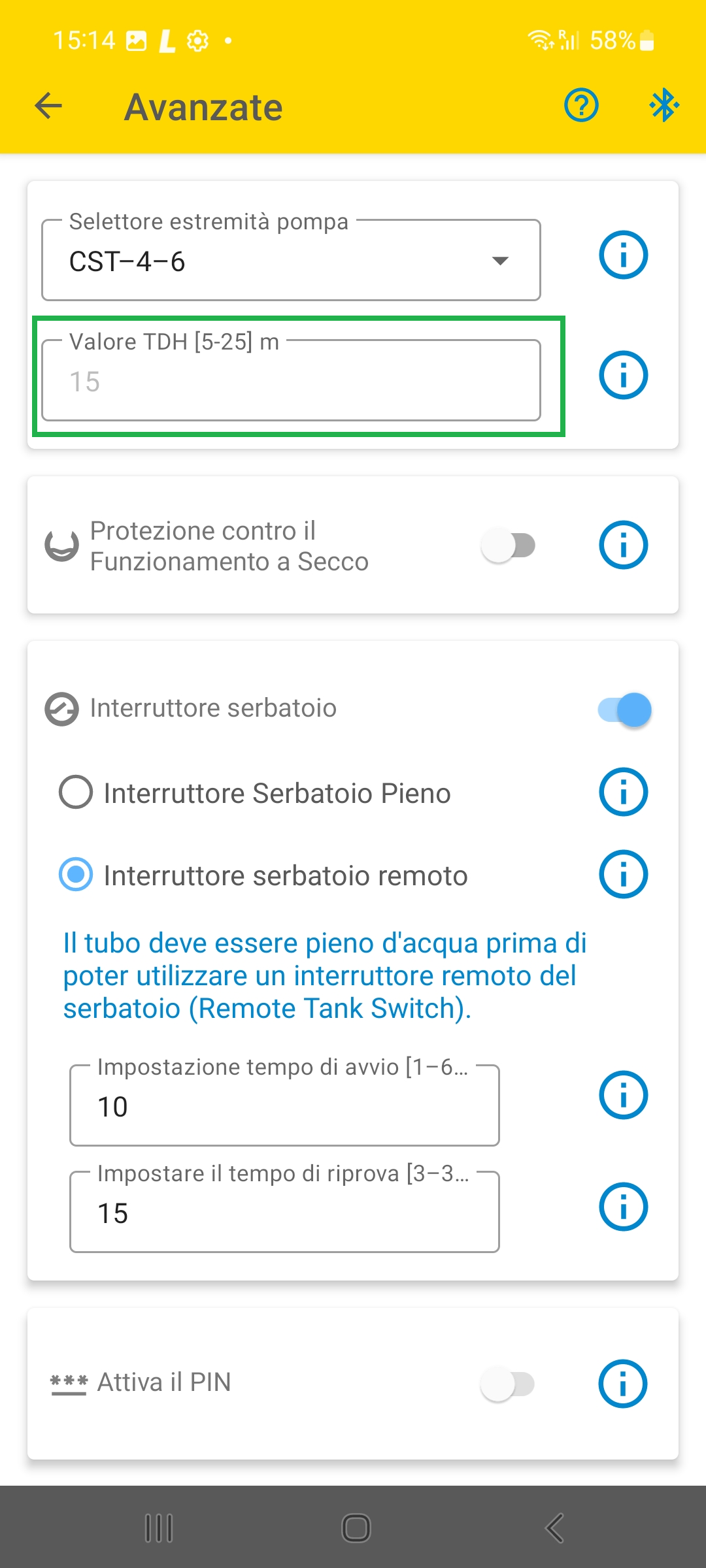Viewport: 706px width, 1568px height.
Task: Tap the back arrow in header
Action: 48,106
